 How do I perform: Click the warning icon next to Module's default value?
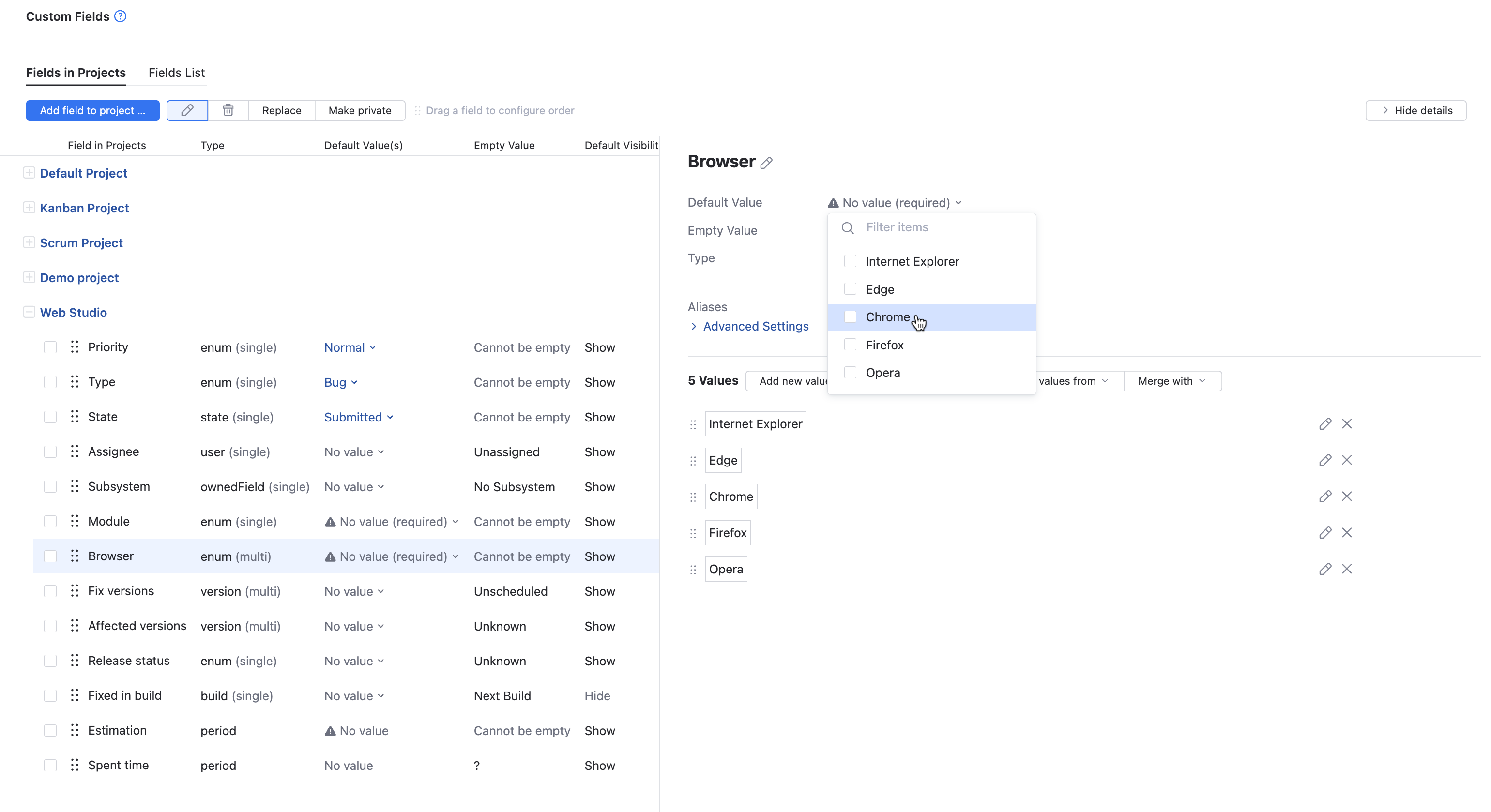click(x=330, y=522)
